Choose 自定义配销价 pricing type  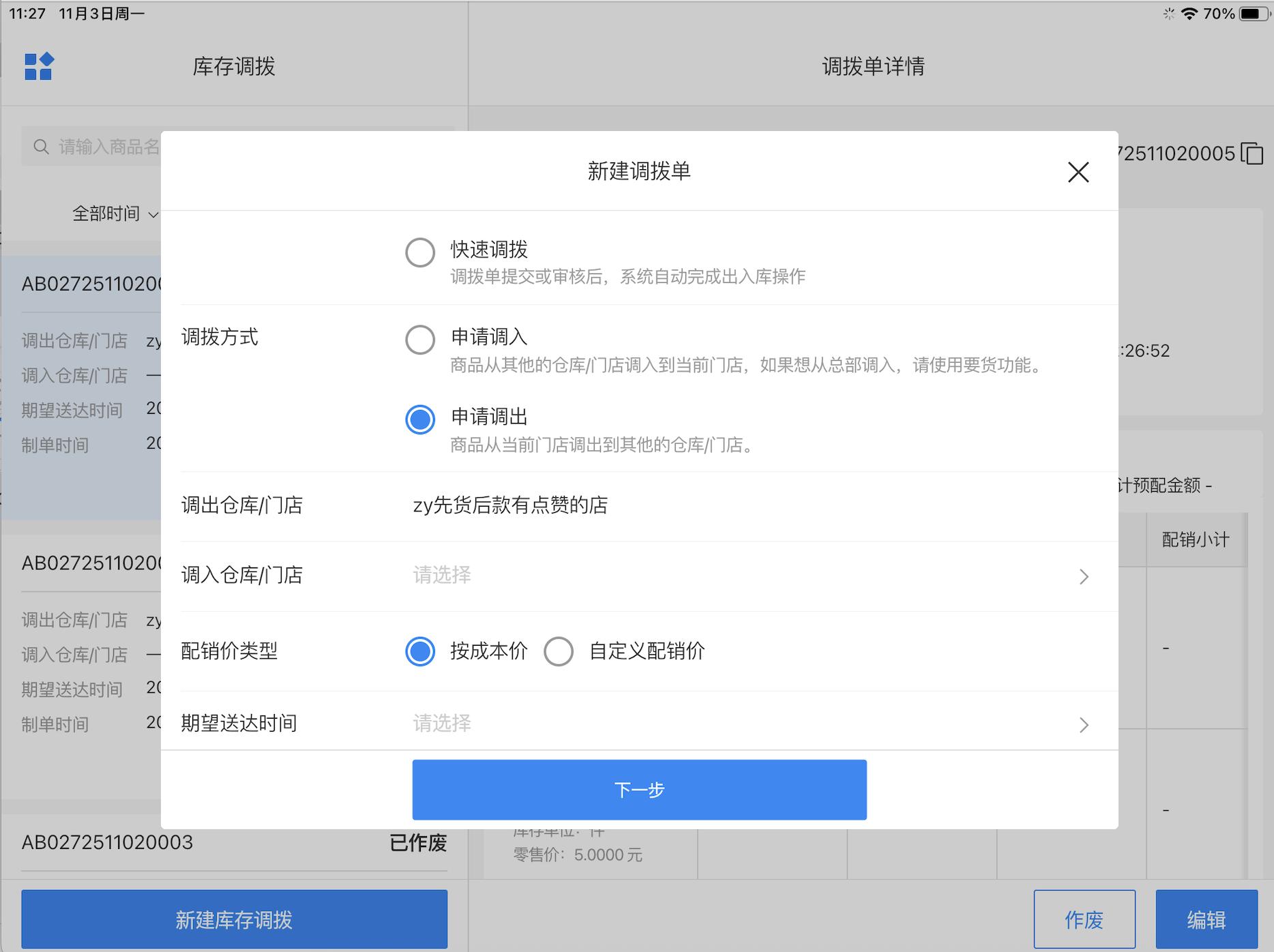click(559, 651)
